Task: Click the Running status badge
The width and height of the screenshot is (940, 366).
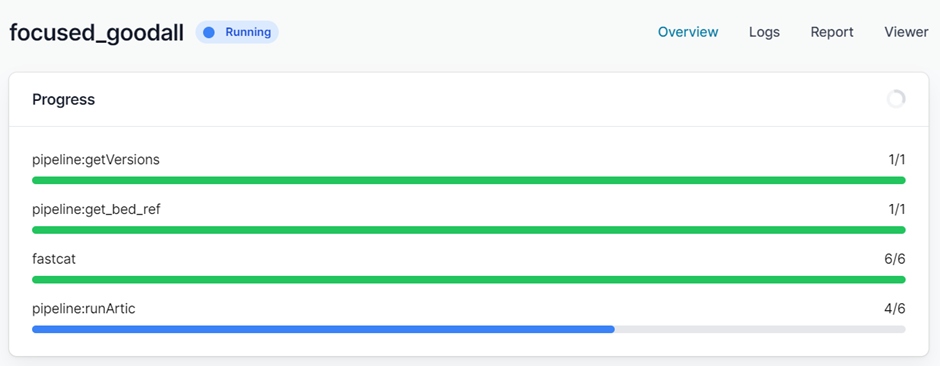Action: click(237, 32)
